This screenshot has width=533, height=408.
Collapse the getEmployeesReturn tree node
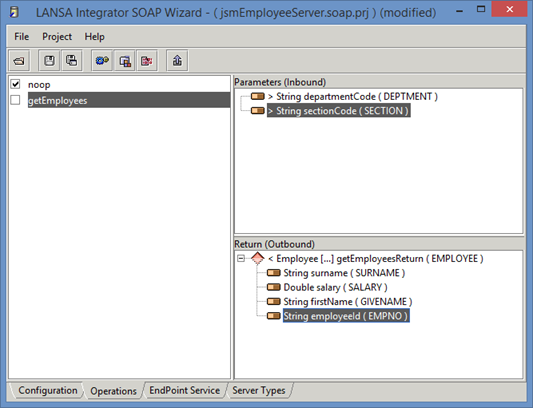(241, 258)
